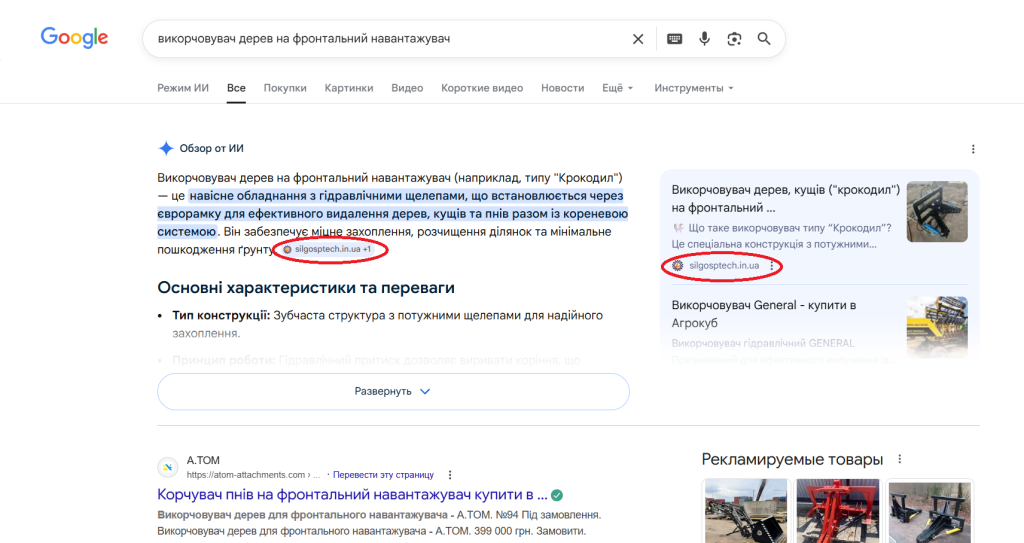Screen dimensions: 1024x543
Task: Open three-dot menu next to silgosptech.in.ua card
Action: click(772, 266)
